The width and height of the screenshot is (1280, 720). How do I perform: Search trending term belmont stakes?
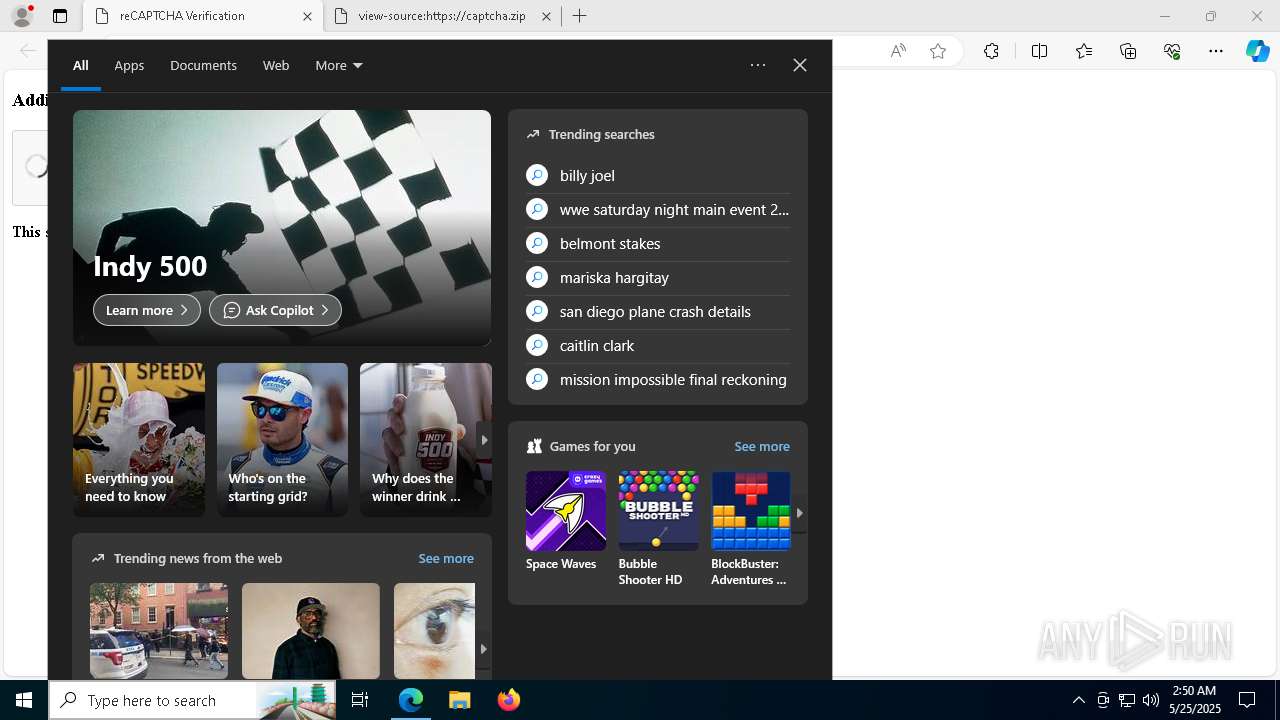click(x=658, y=243)
